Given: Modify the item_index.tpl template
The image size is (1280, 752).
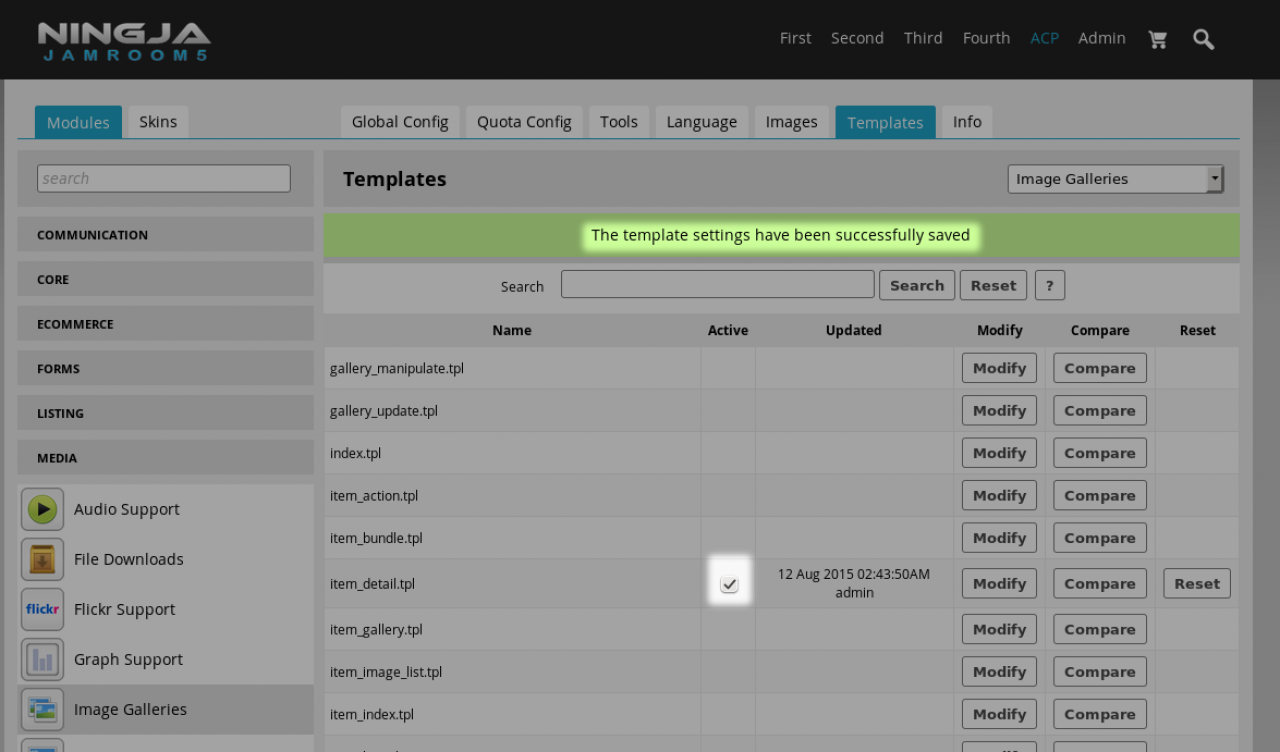Looking at the screenshot, I should pos(999,715).
